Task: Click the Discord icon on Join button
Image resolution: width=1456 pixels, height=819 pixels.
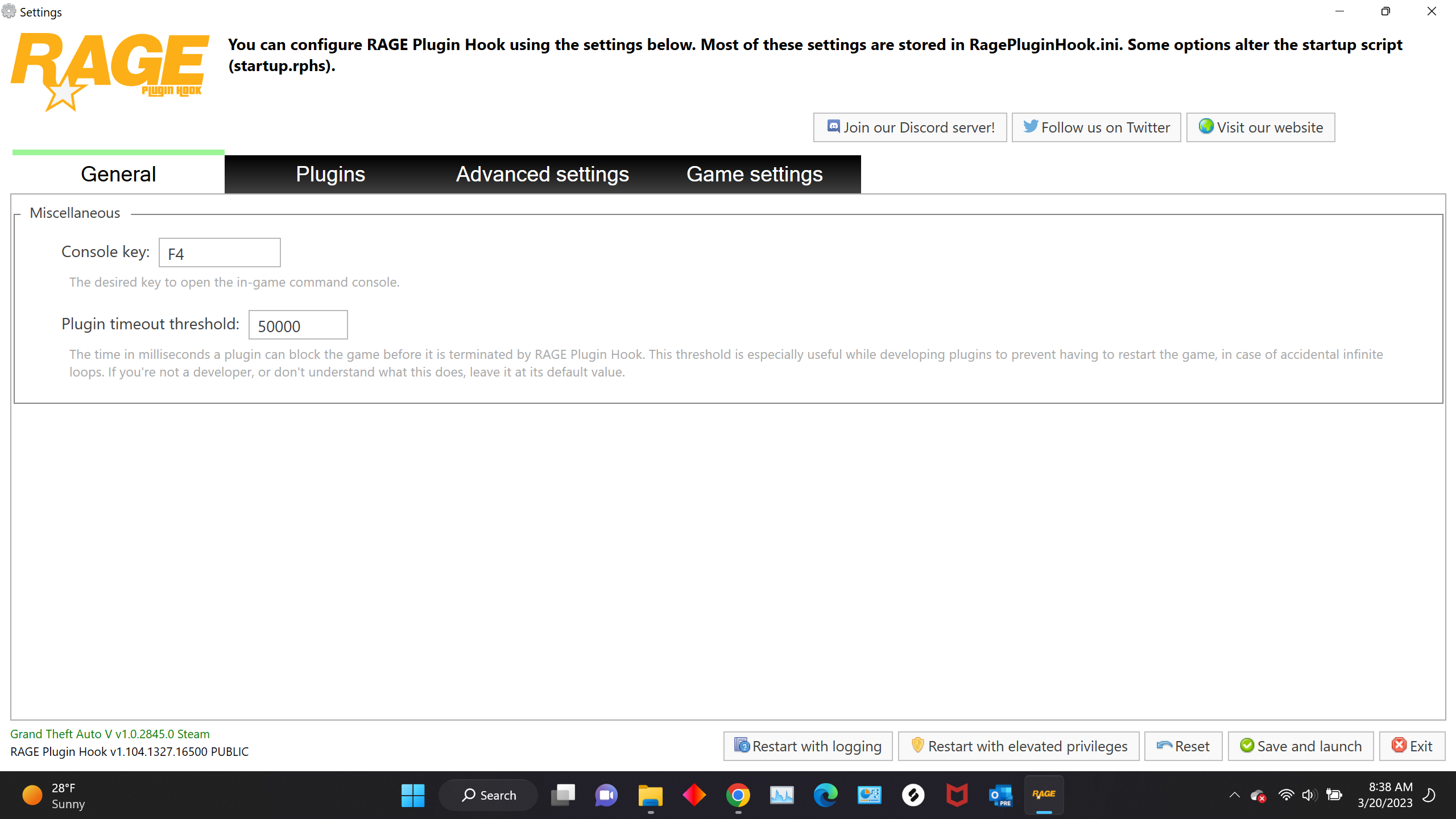Action: pos(833,126)
